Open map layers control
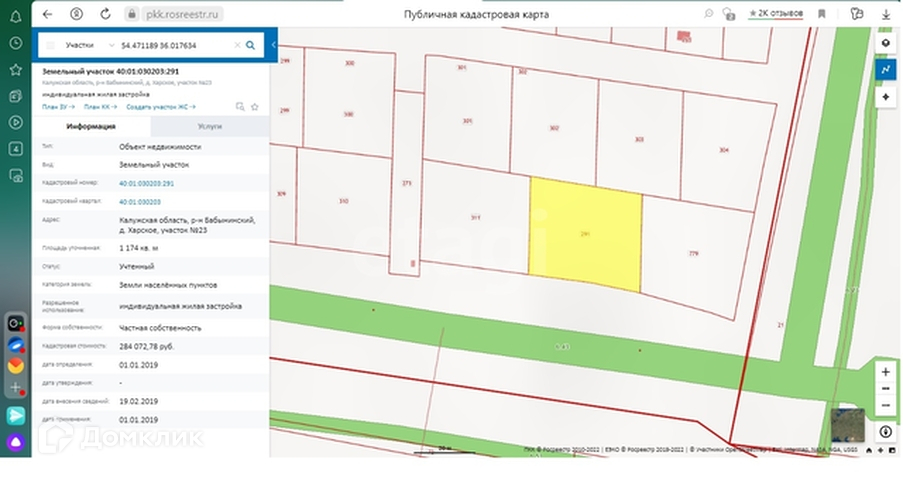This screenshot has height=480, width=903. 886,43
